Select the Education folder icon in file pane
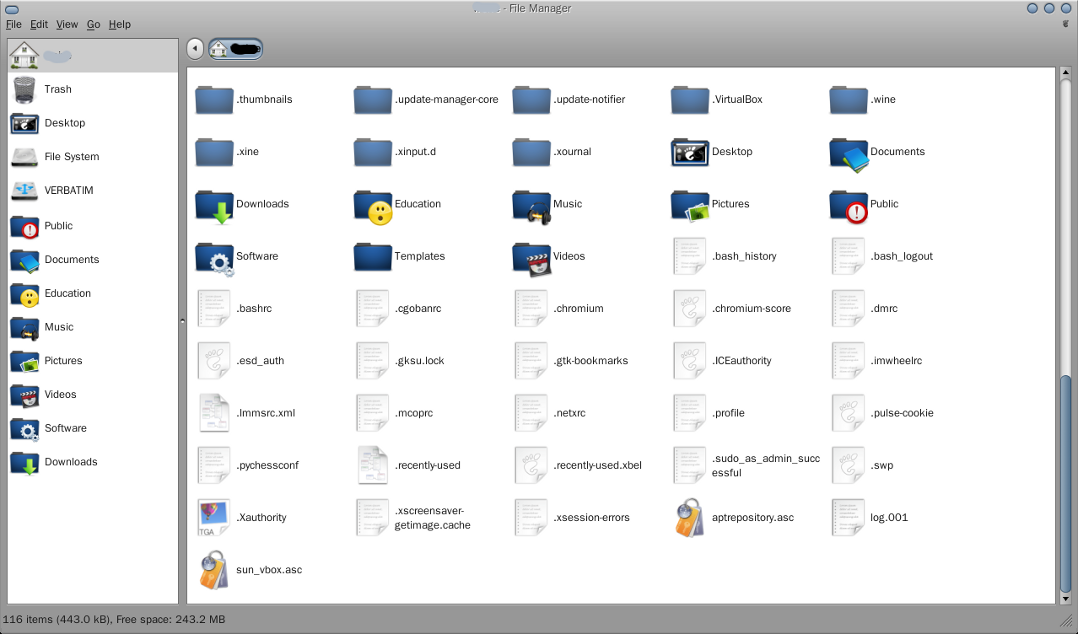 pyautogui.click(x=373, y=206)
